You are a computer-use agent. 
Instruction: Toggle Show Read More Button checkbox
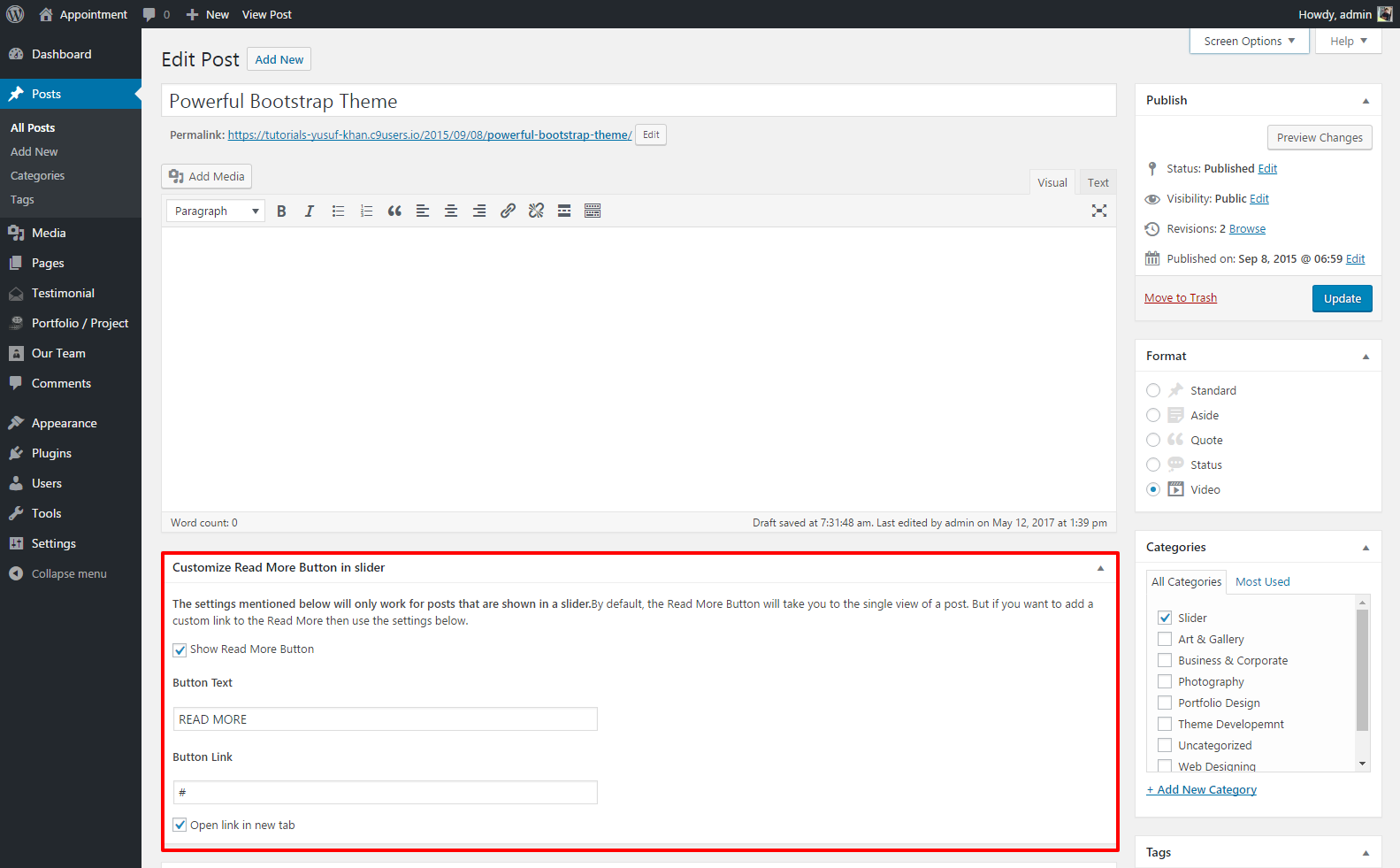[x=180, y=649]
